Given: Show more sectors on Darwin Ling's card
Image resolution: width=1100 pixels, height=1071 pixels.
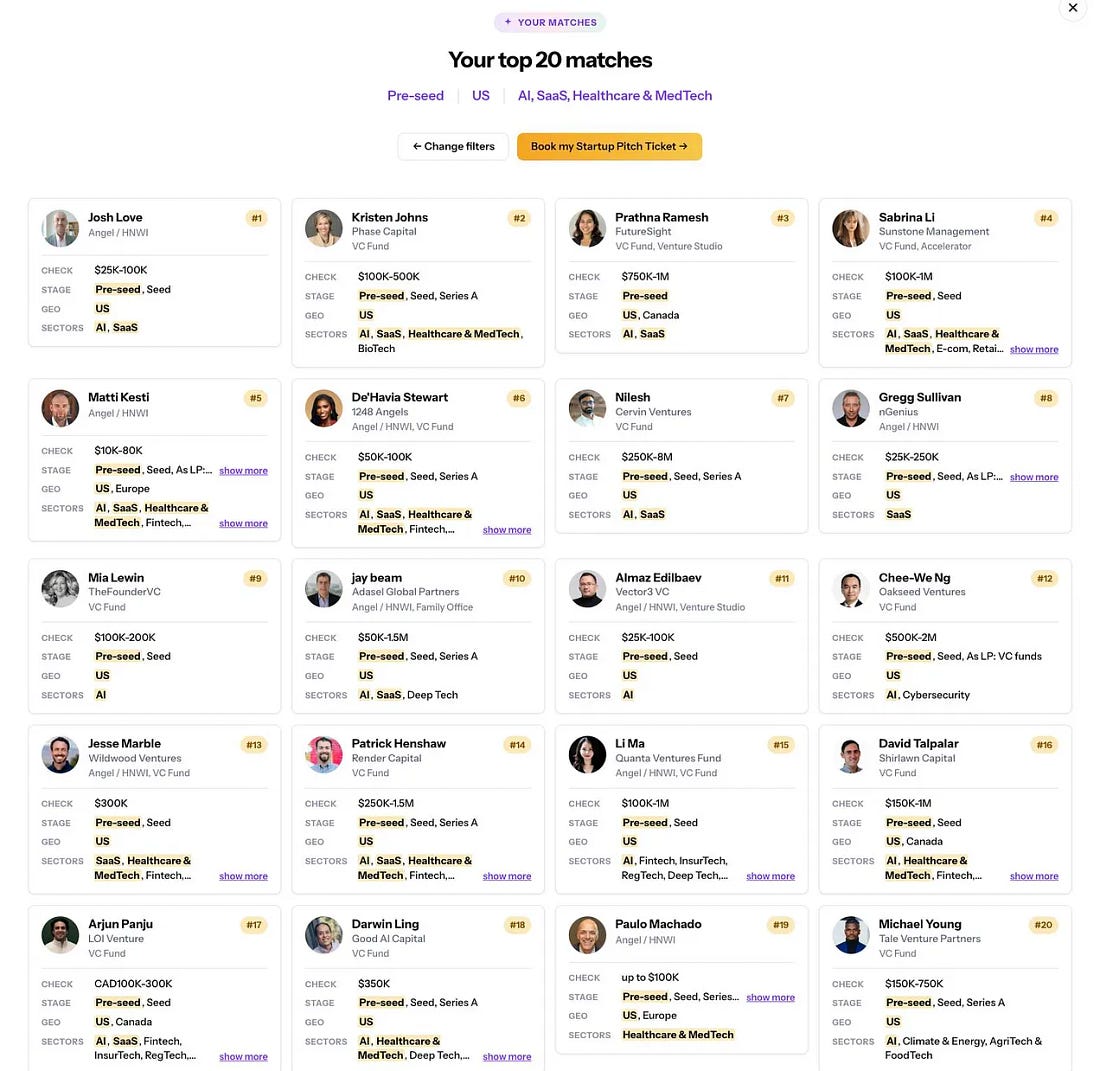Looking at the screenshot, I should click(507, 1056).
